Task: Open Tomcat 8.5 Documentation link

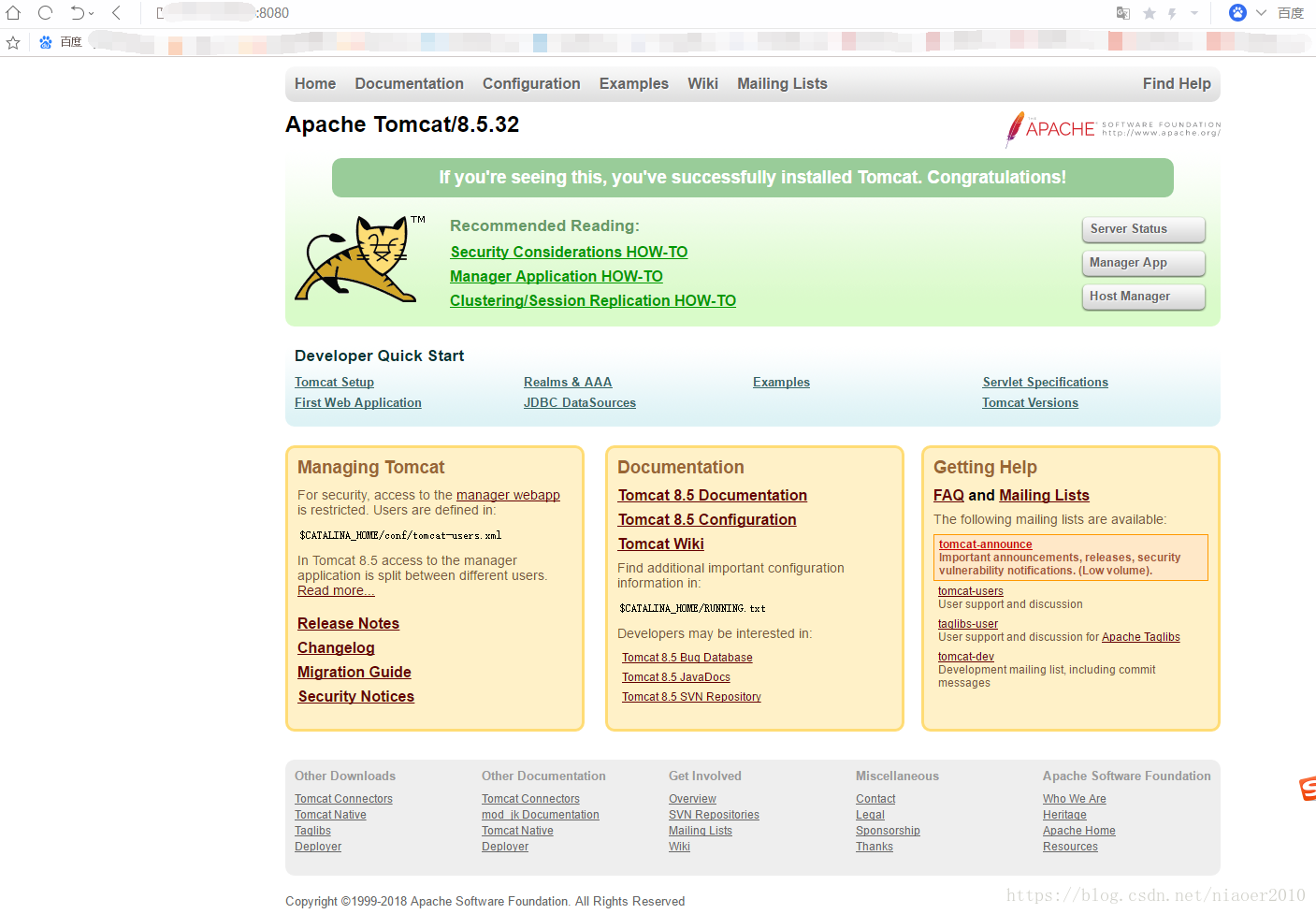Action: tap(713, 495)
